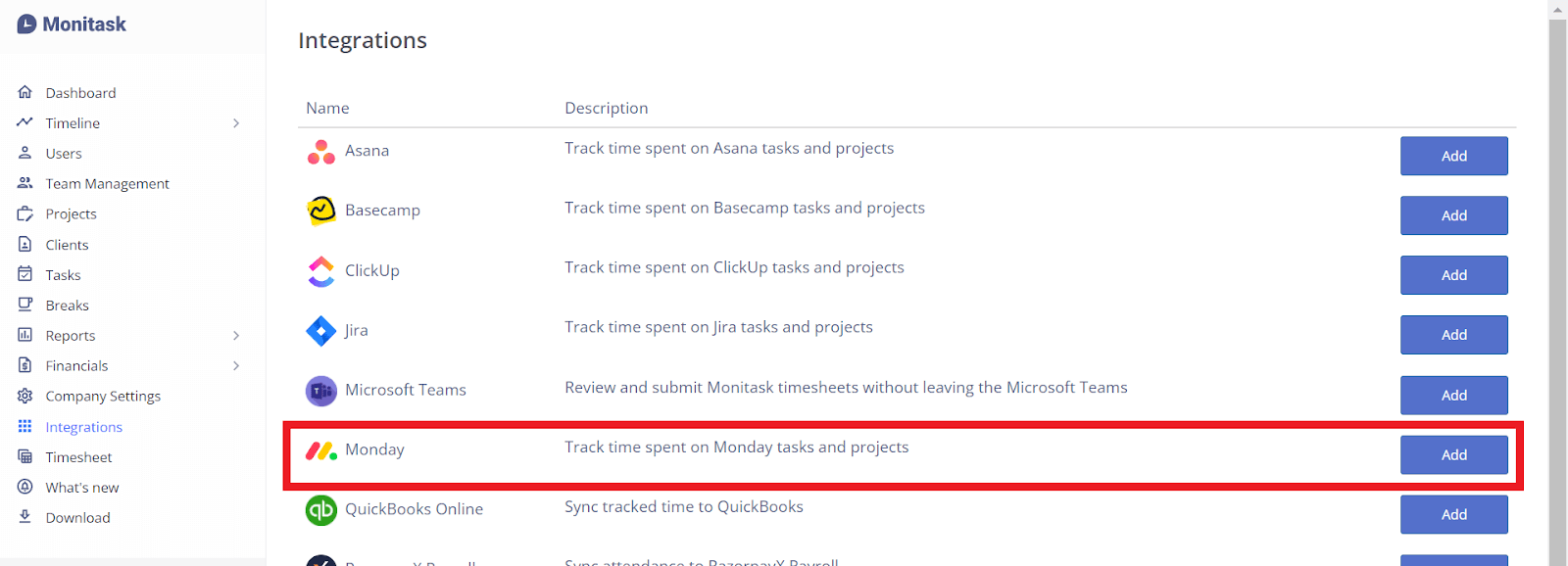The height and width of the screenshot is (566, 1568).
Task: Open the Asana integration link
Action: pos(367,150)
